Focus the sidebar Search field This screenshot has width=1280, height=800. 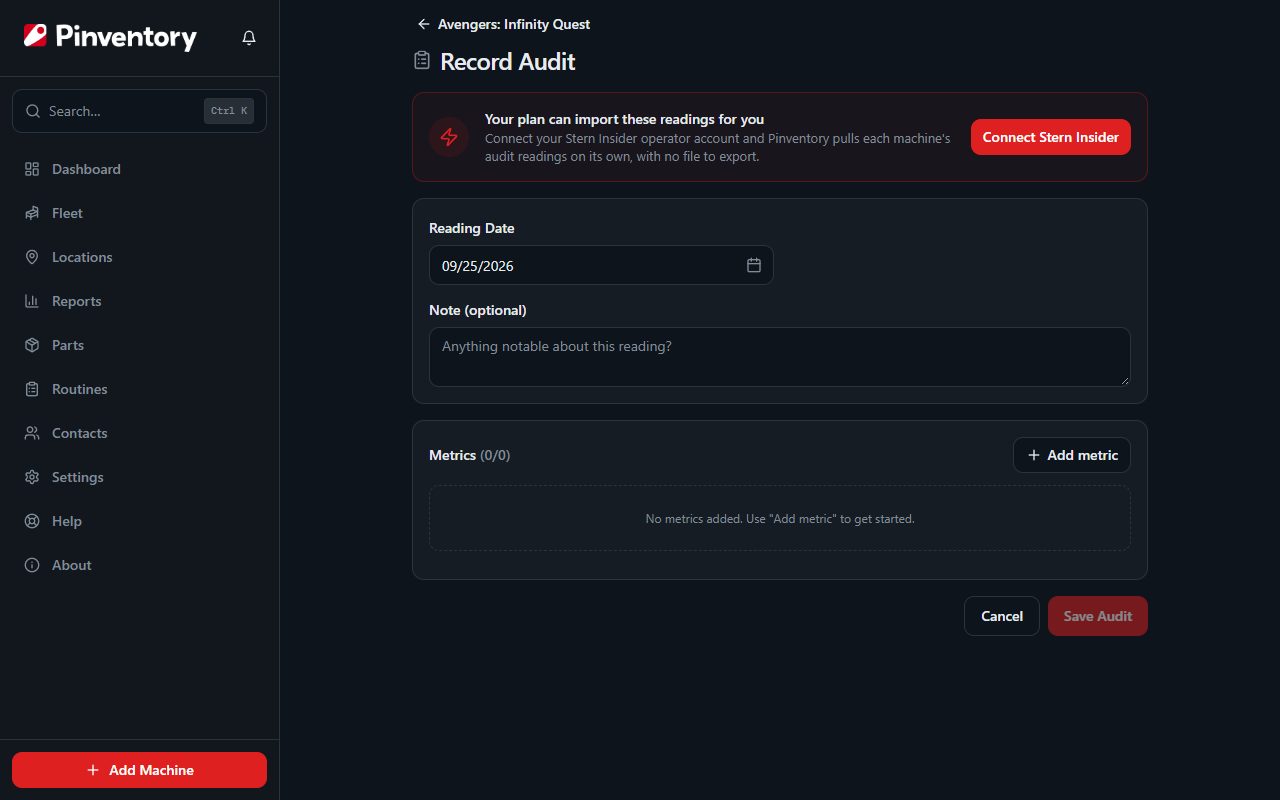tap(140, 111)
